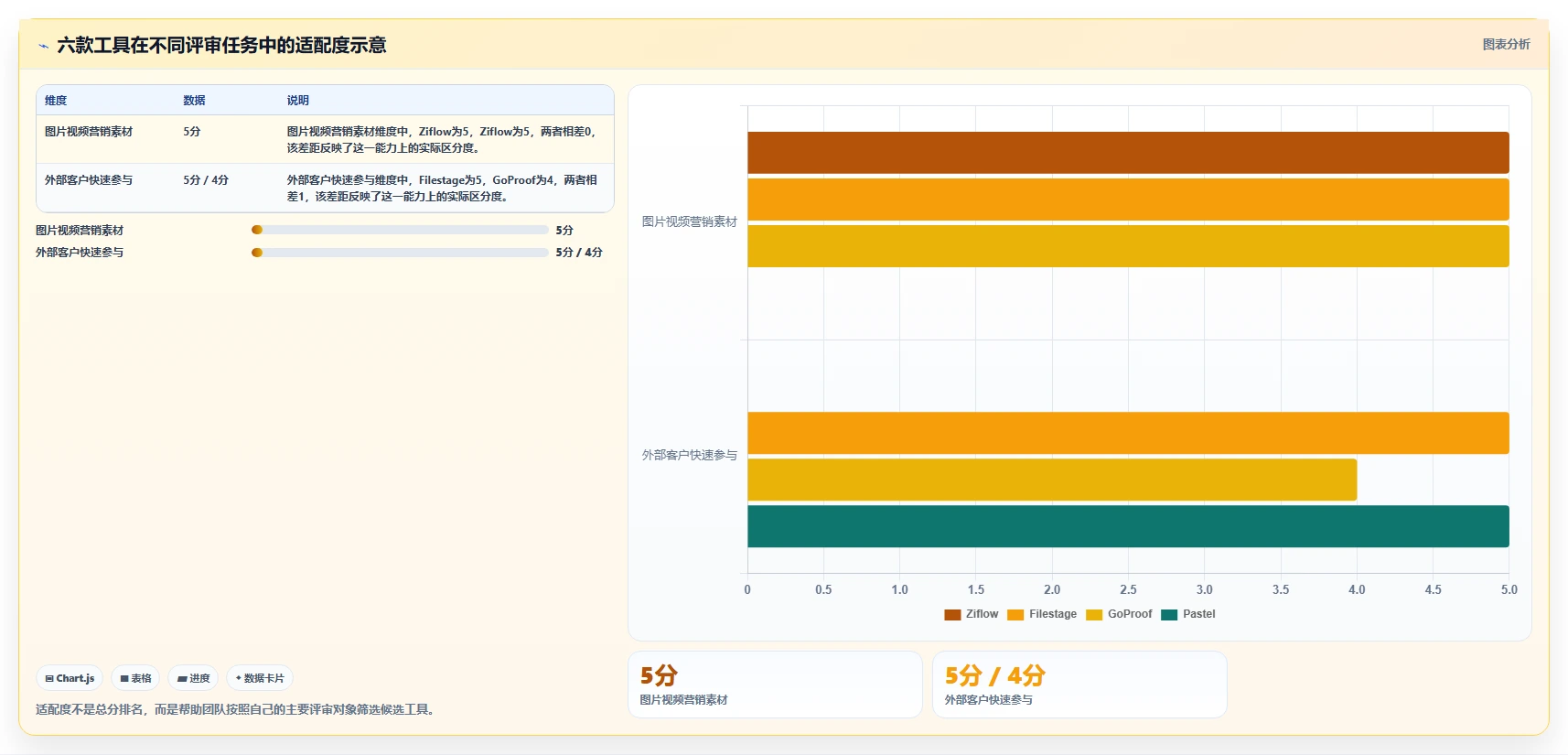The height and width of the screenshot is (755, 1568).
Task: Click the 数据 column header
Action: [194, 101]
